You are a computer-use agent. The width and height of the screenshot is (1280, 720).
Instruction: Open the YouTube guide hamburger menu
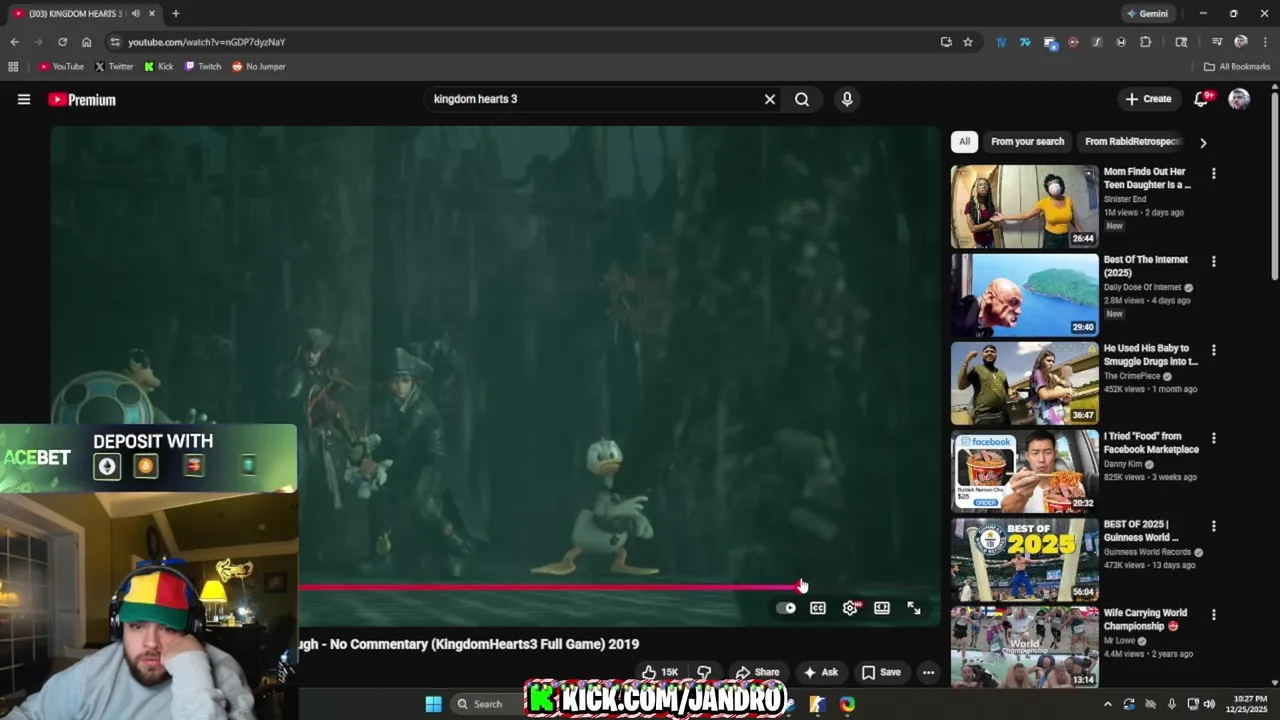click(24, 99)
